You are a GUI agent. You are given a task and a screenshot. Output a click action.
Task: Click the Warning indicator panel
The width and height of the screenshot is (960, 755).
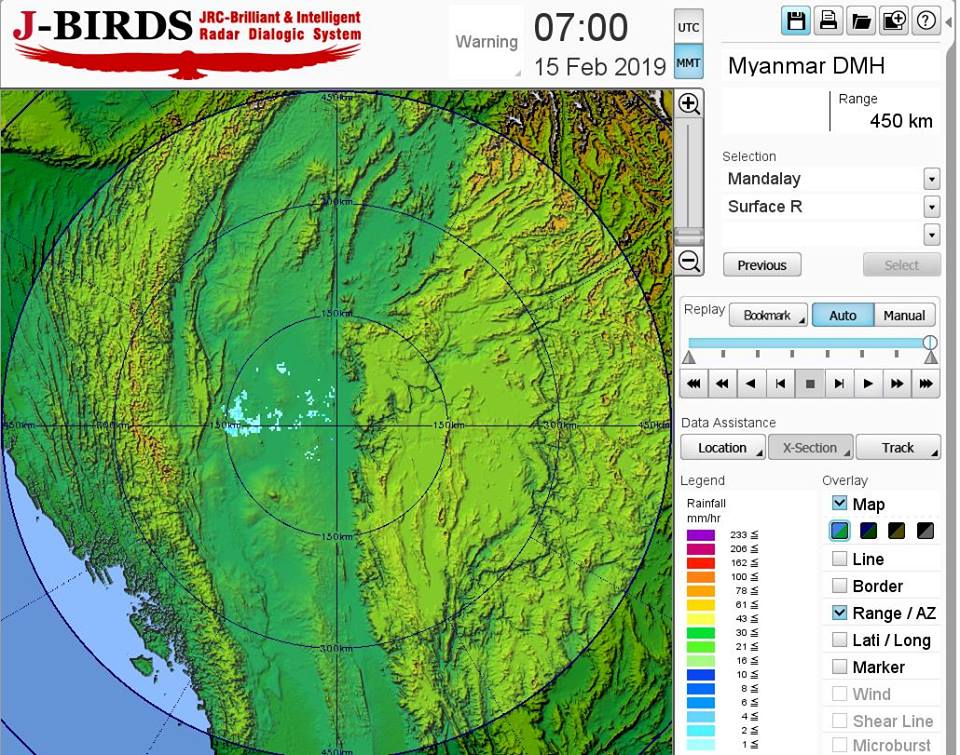[486, 42]
